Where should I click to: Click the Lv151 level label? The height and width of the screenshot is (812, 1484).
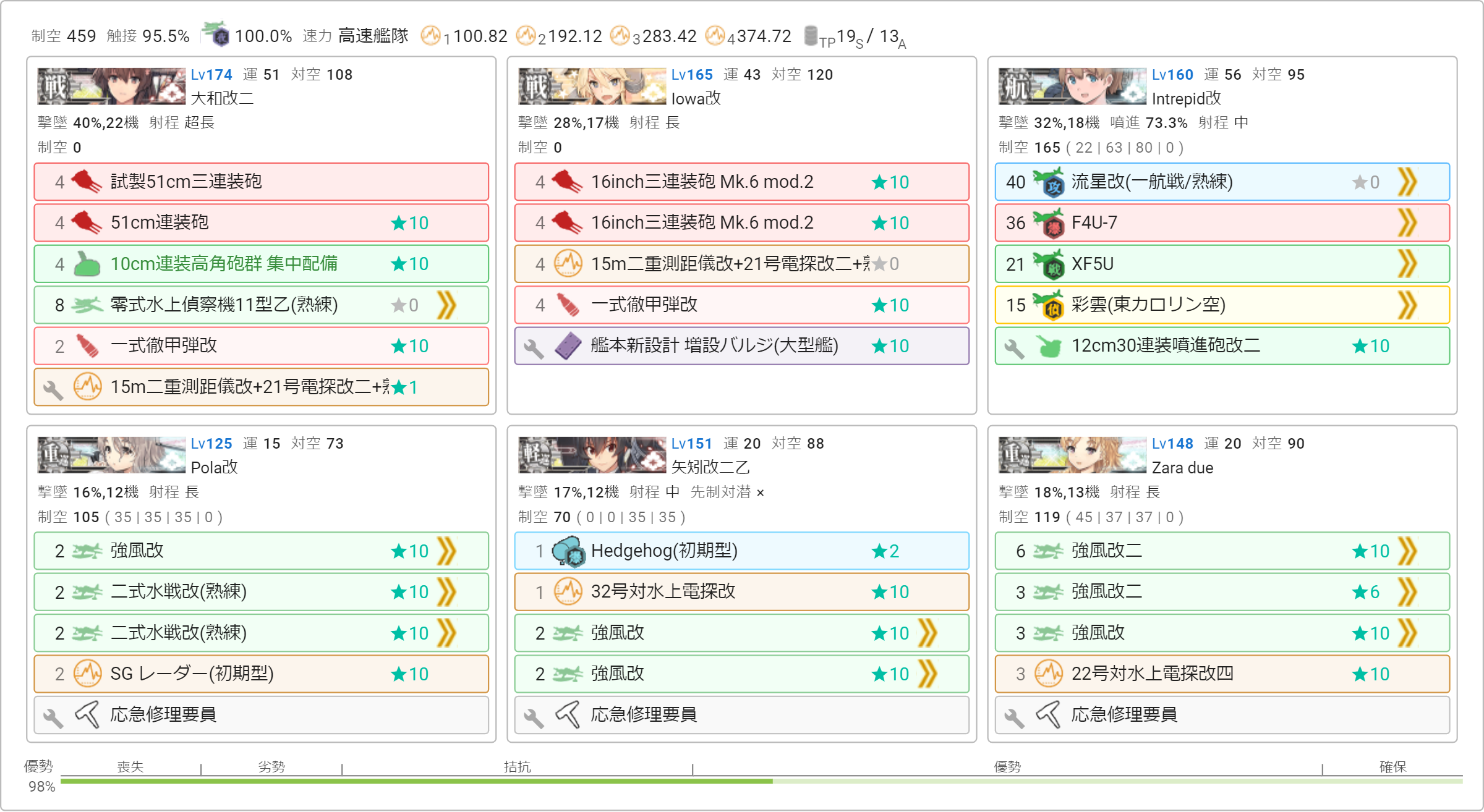click(692, 444)
